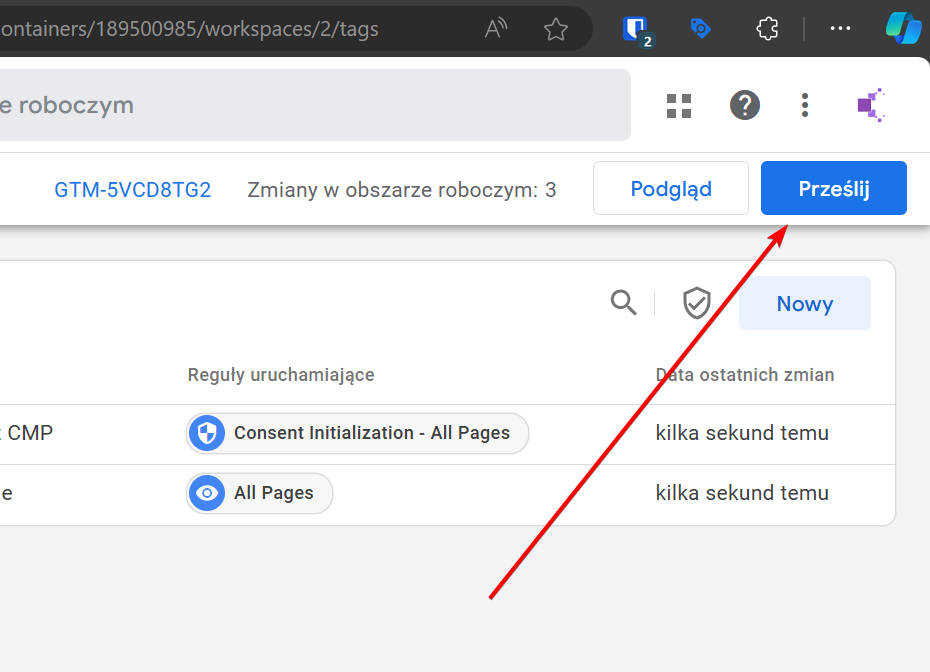Open container ID GTM-5VCD8TG2 link

(x=133, y=190)
